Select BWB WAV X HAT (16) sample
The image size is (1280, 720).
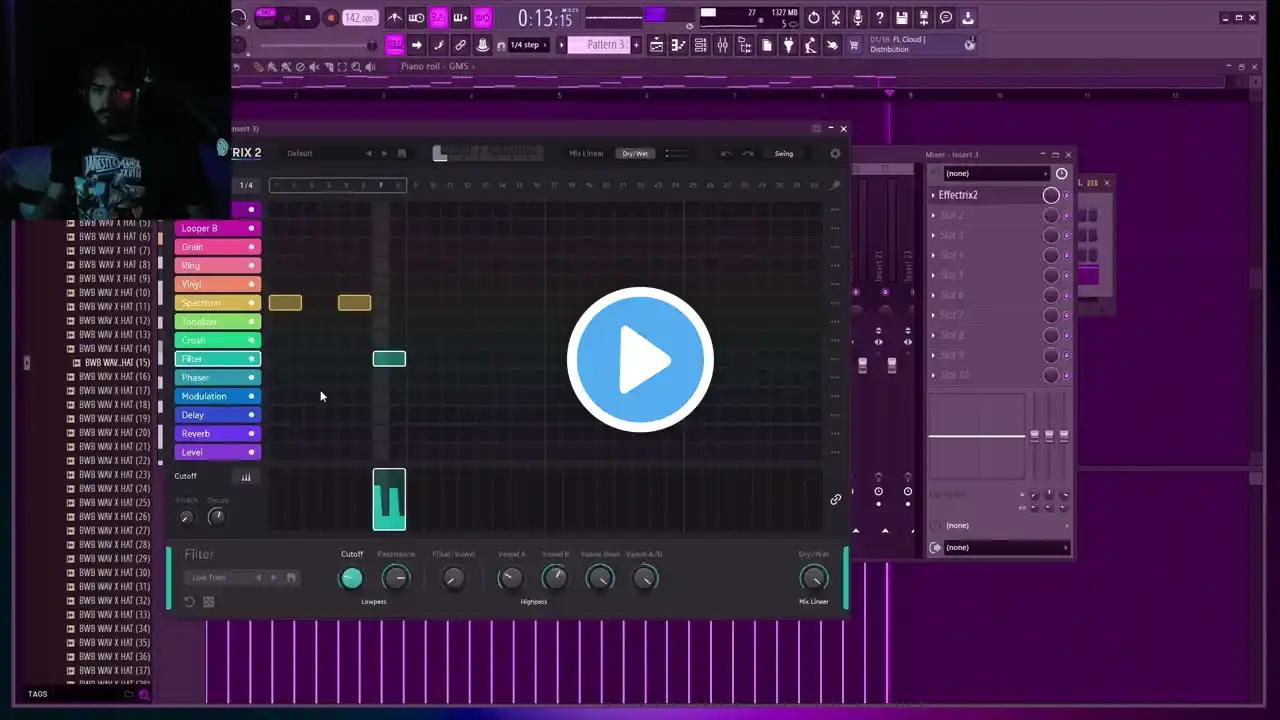click(x=116, y=377)
